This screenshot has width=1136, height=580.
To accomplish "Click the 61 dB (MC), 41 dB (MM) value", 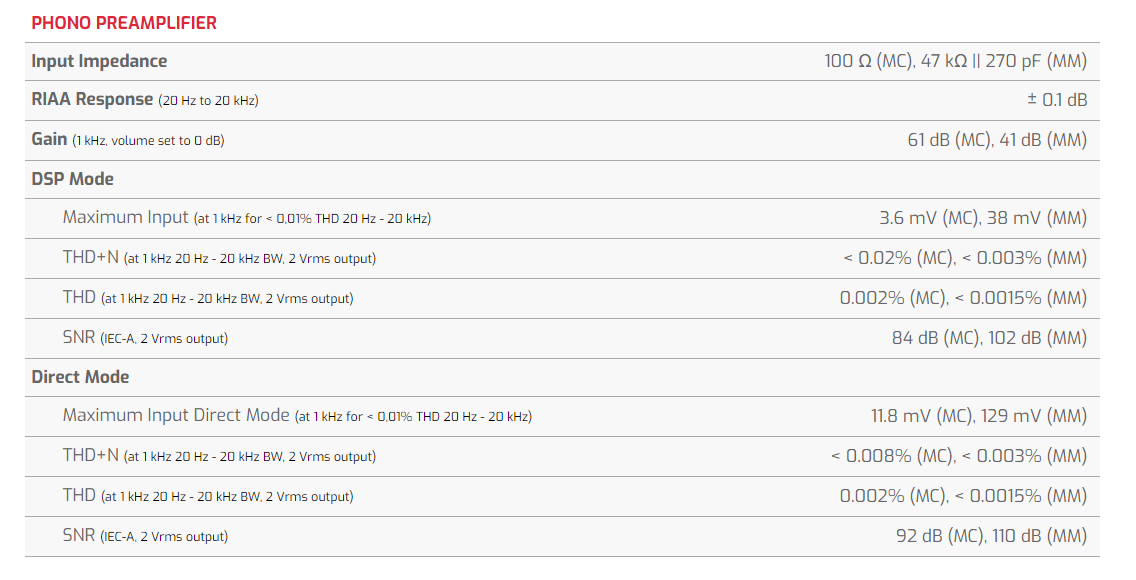I will [996, 140].
